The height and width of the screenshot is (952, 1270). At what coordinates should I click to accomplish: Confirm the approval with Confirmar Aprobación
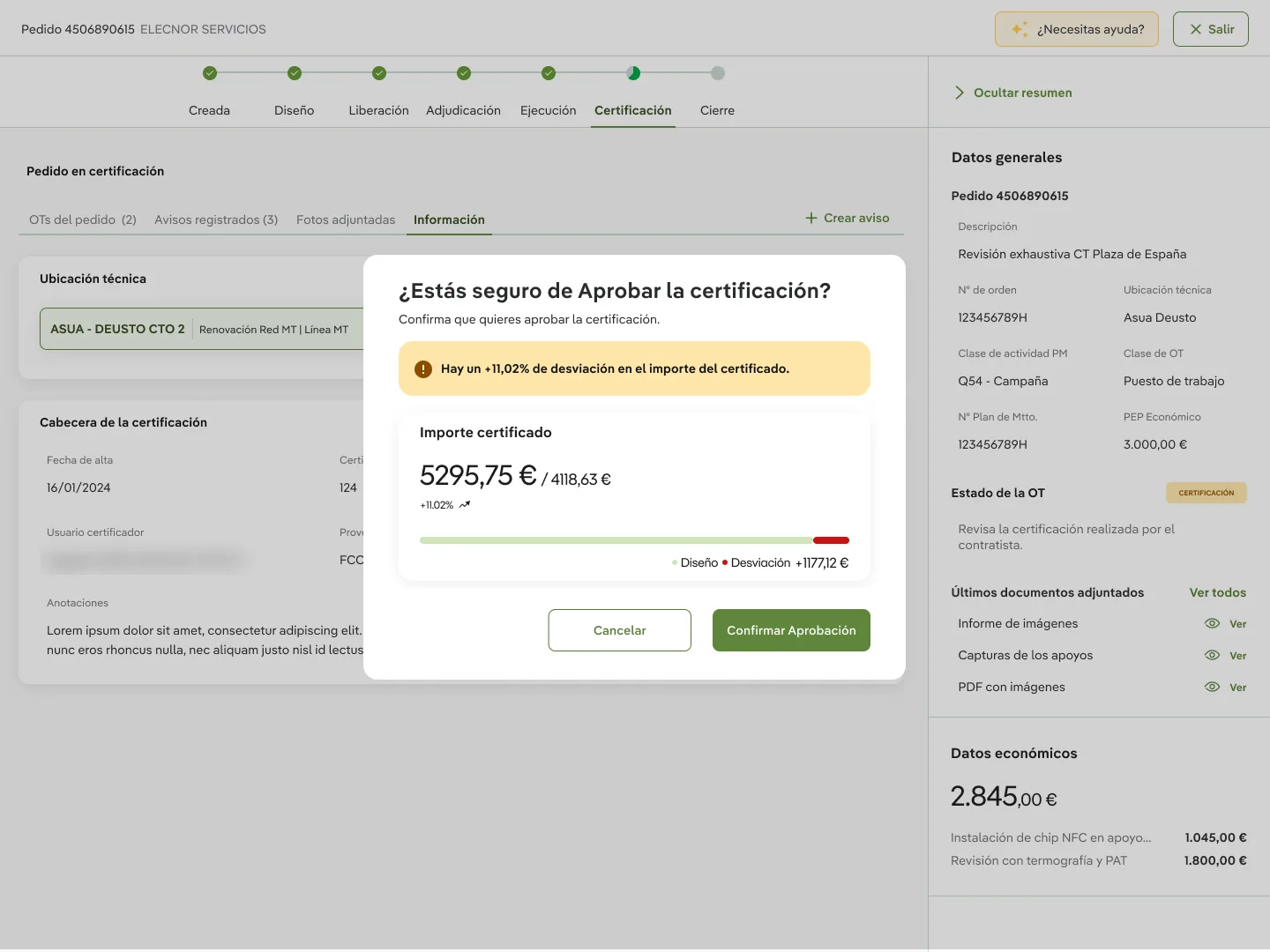point(791,630)
